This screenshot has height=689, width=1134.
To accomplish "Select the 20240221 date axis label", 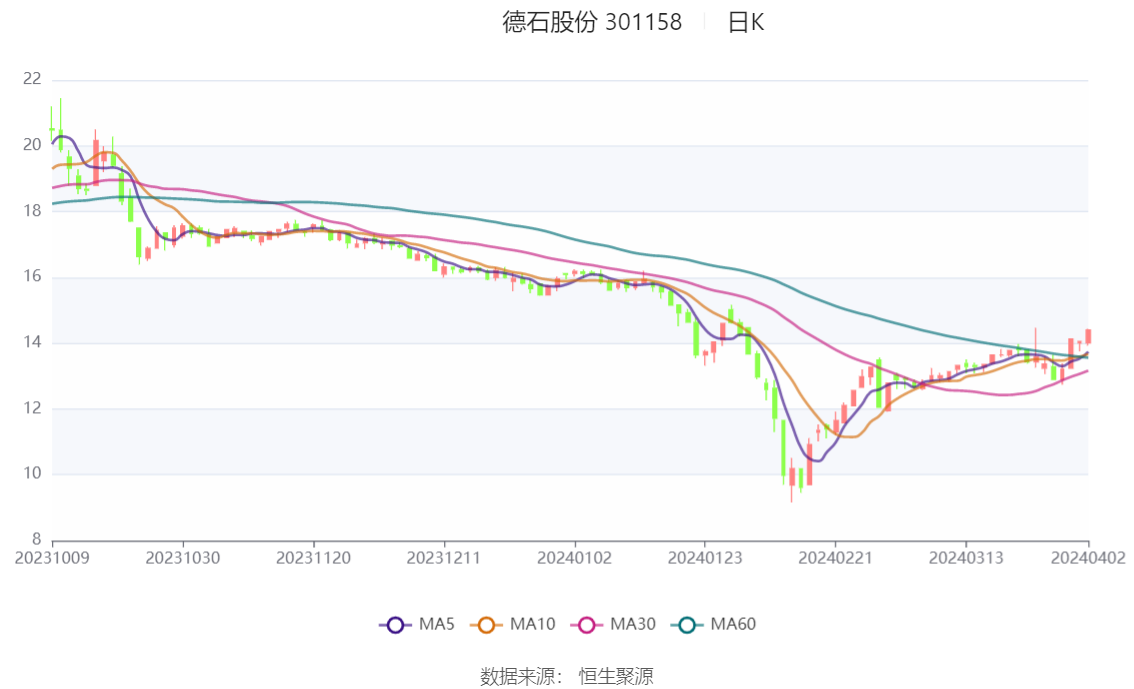I will pyautogui.click(x=835, y=558).
